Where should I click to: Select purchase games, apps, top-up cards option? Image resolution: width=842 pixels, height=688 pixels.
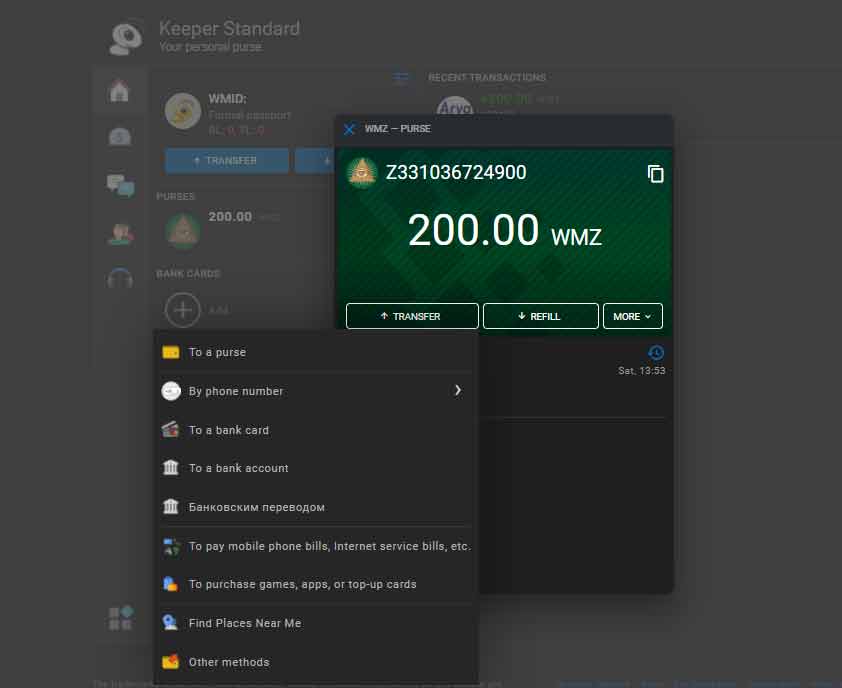pyautogui.click(x=316, y=584)
